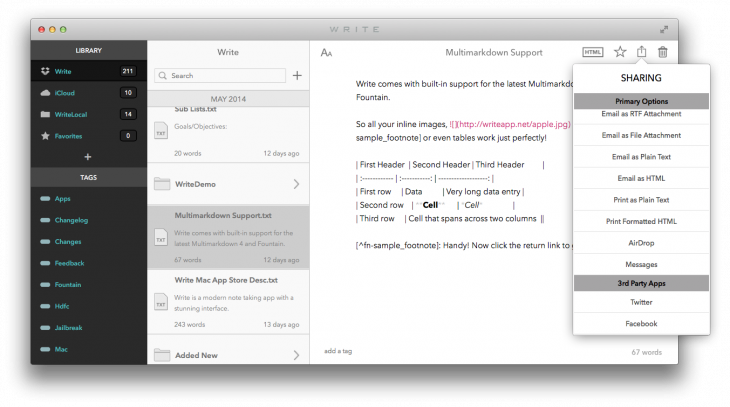
Task: Click the Favorites star icon in sidebar
Action: click(45, 136)
